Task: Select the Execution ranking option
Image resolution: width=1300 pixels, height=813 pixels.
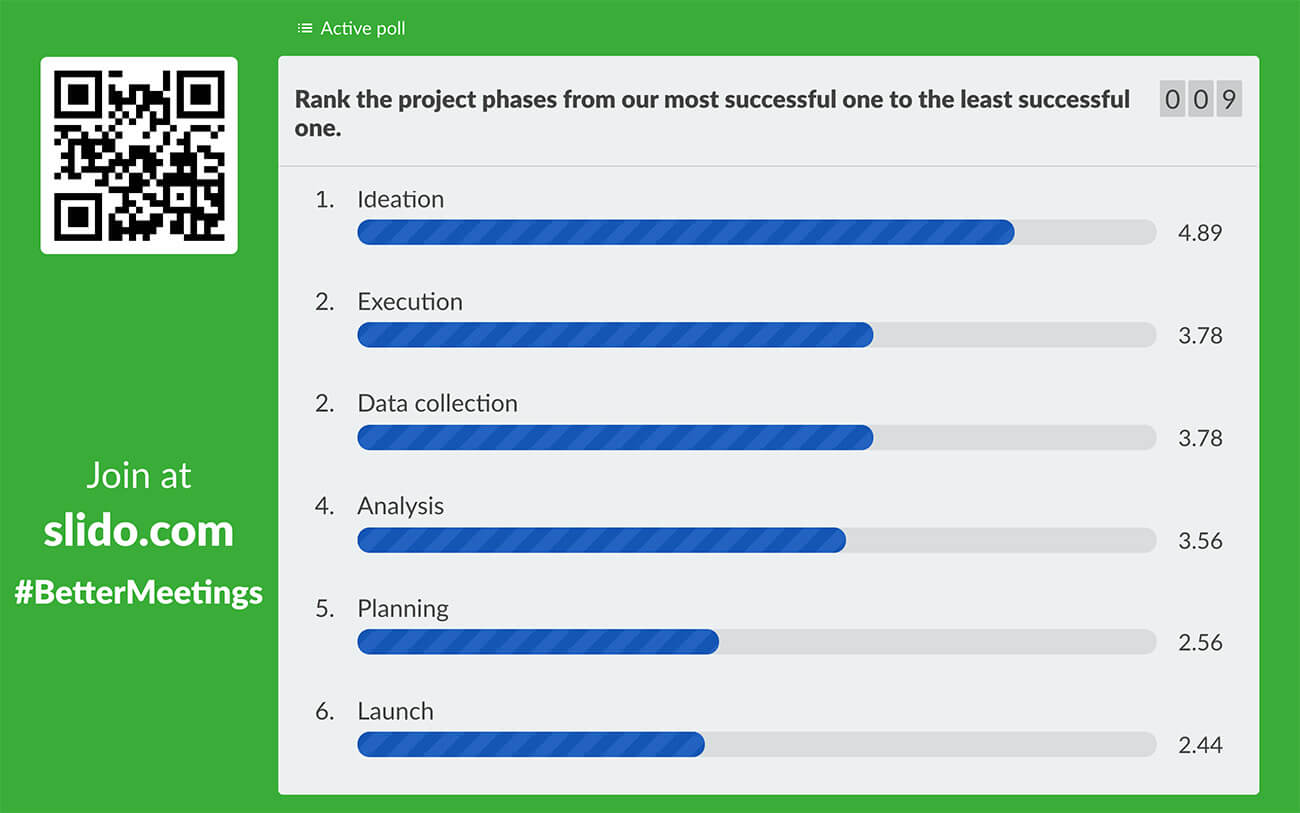Action: (410, 301)
